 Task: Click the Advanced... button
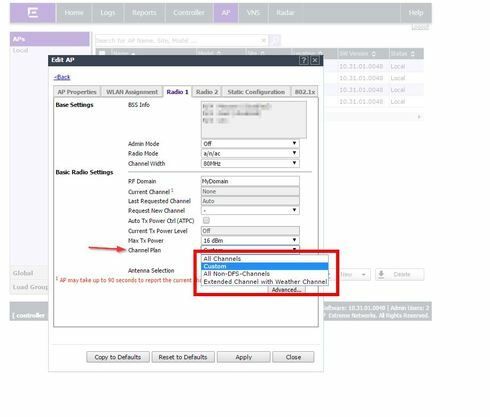click(x=286, y=290)
